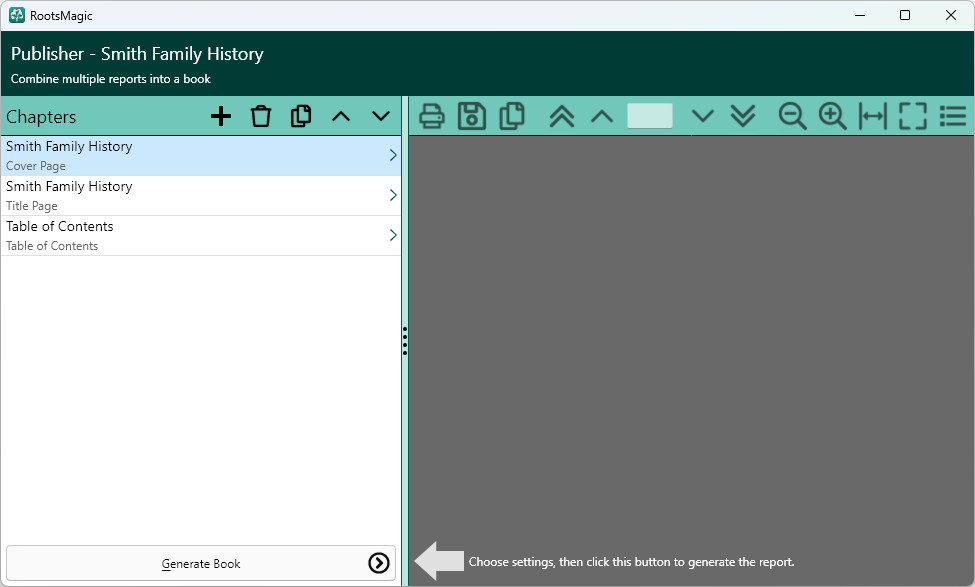This screenshot has width=975, height=587.
Task: Zoom out of the preview
Action: tap(792, 116)
